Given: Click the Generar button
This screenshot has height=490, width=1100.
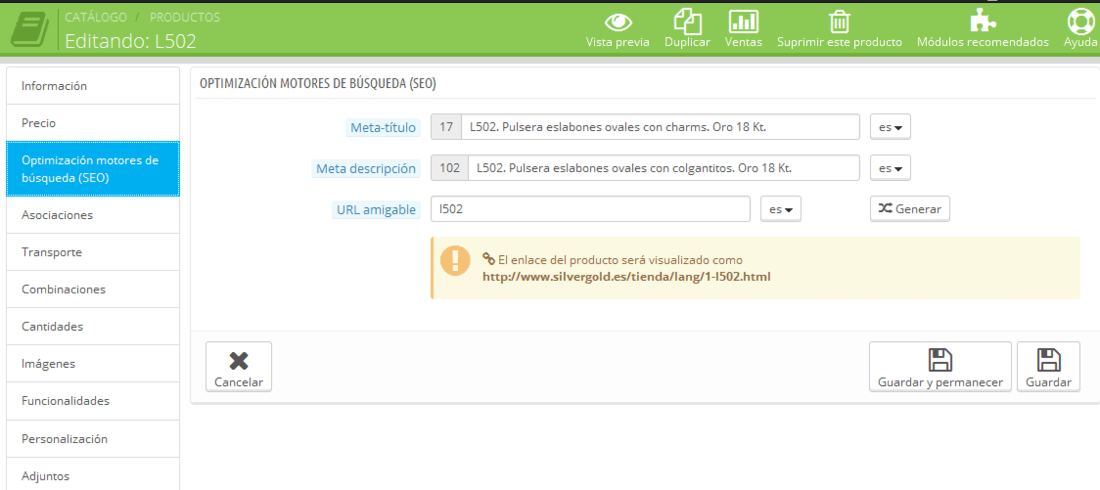Looking at the screenshot, I should (x=910, y=209).
